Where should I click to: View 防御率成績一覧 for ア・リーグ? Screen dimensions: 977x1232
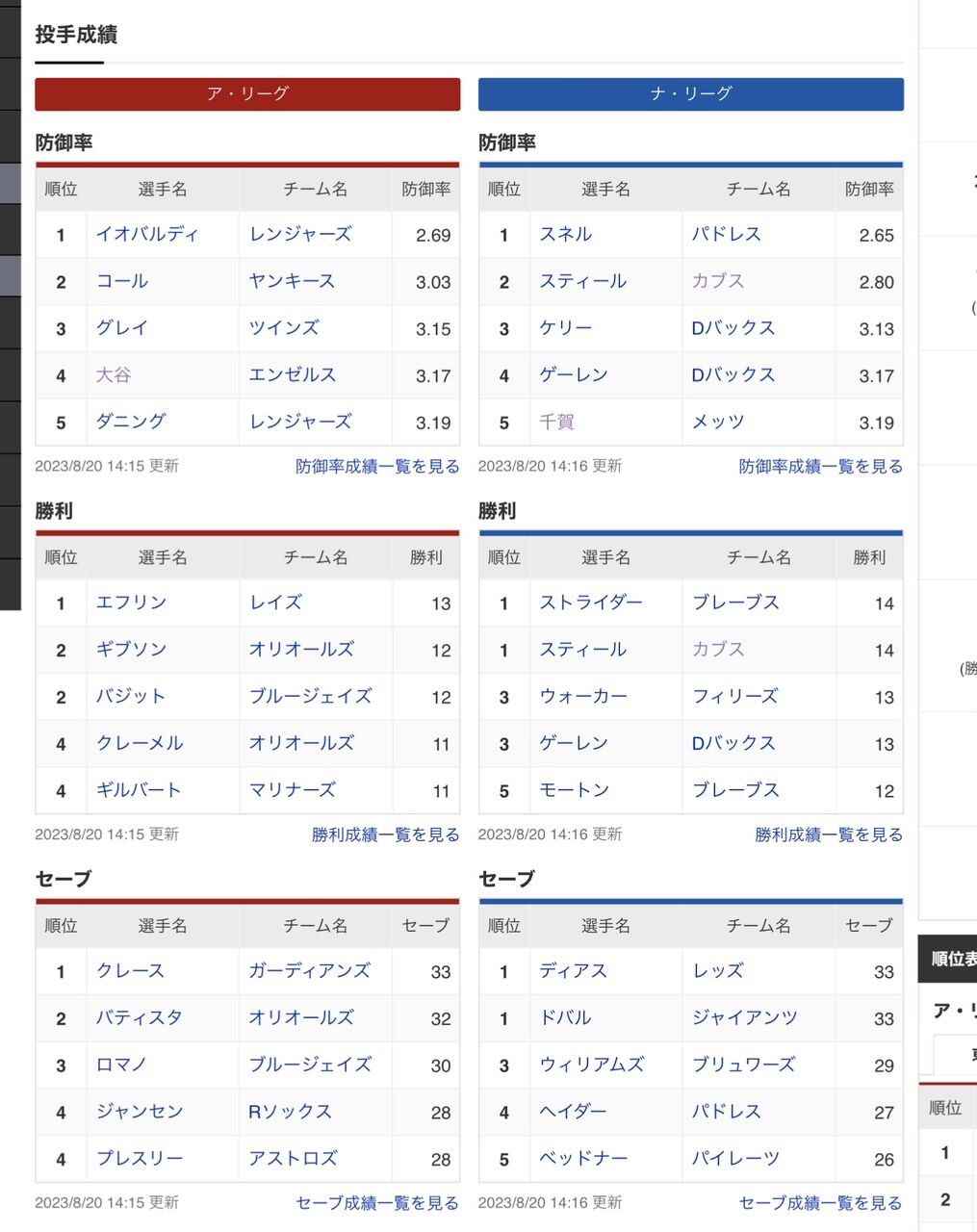point(377,467)
